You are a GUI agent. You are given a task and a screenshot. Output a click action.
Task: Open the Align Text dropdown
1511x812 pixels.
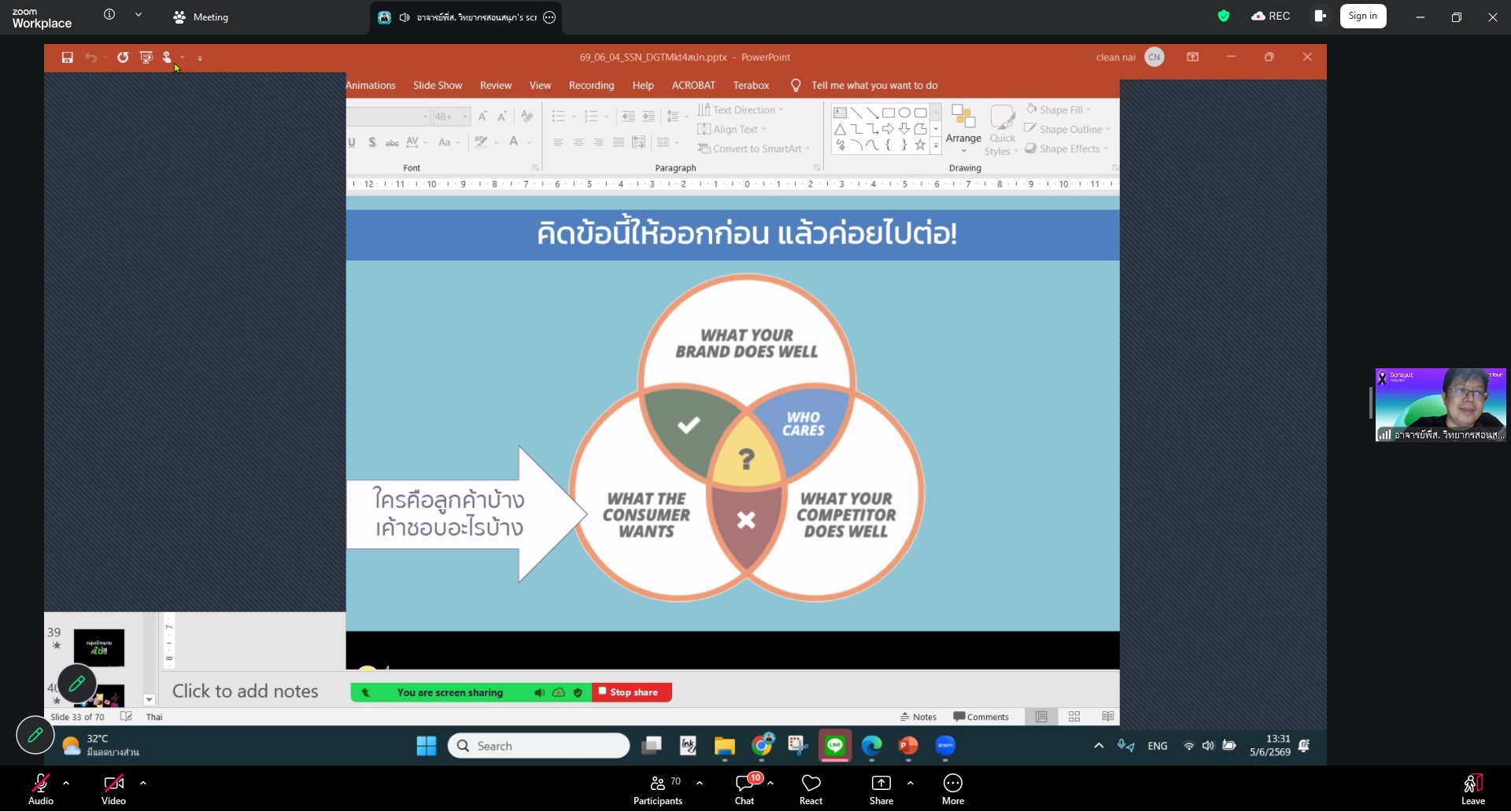tap(732, 130)
